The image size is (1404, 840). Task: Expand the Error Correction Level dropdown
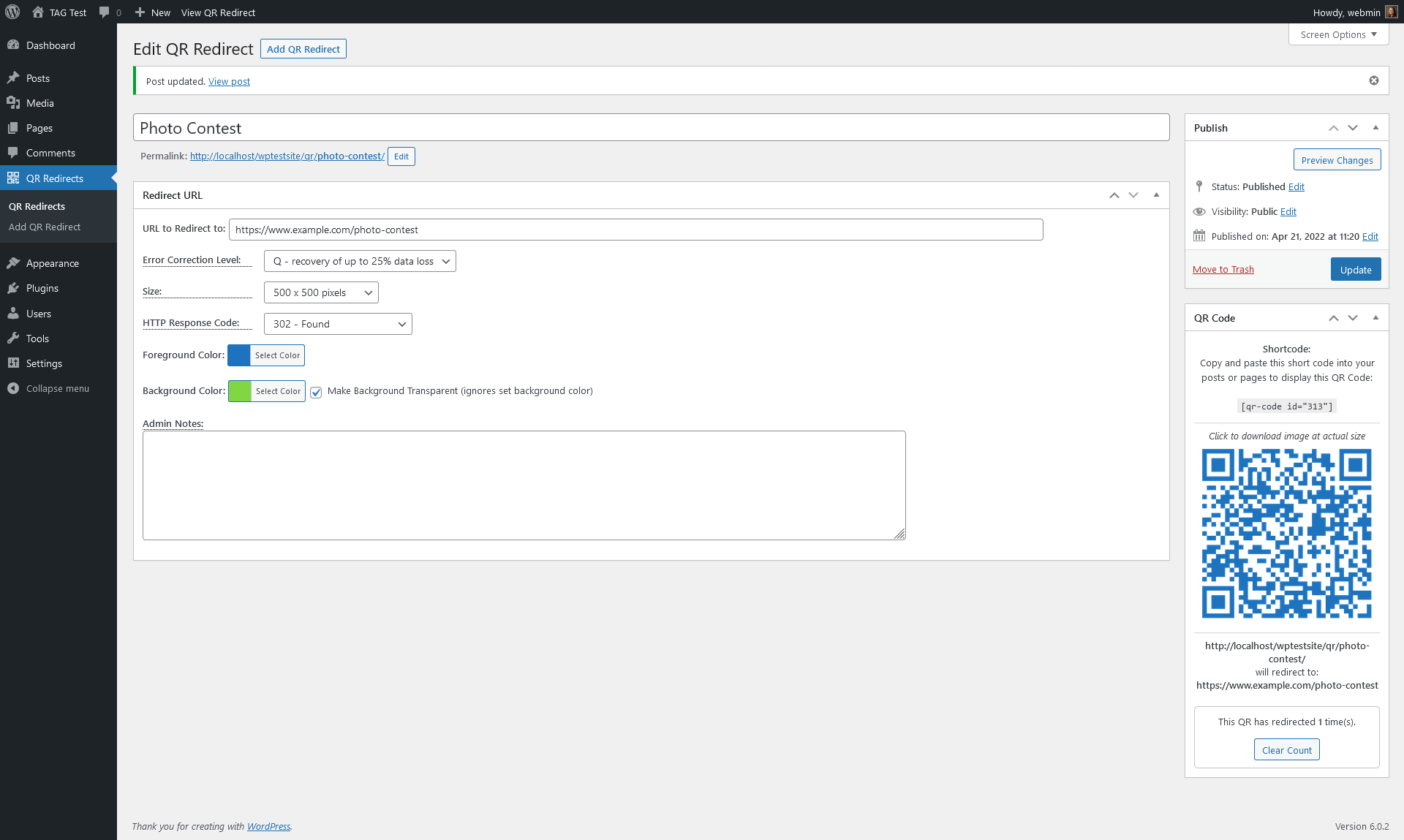(x=358, y=261)
